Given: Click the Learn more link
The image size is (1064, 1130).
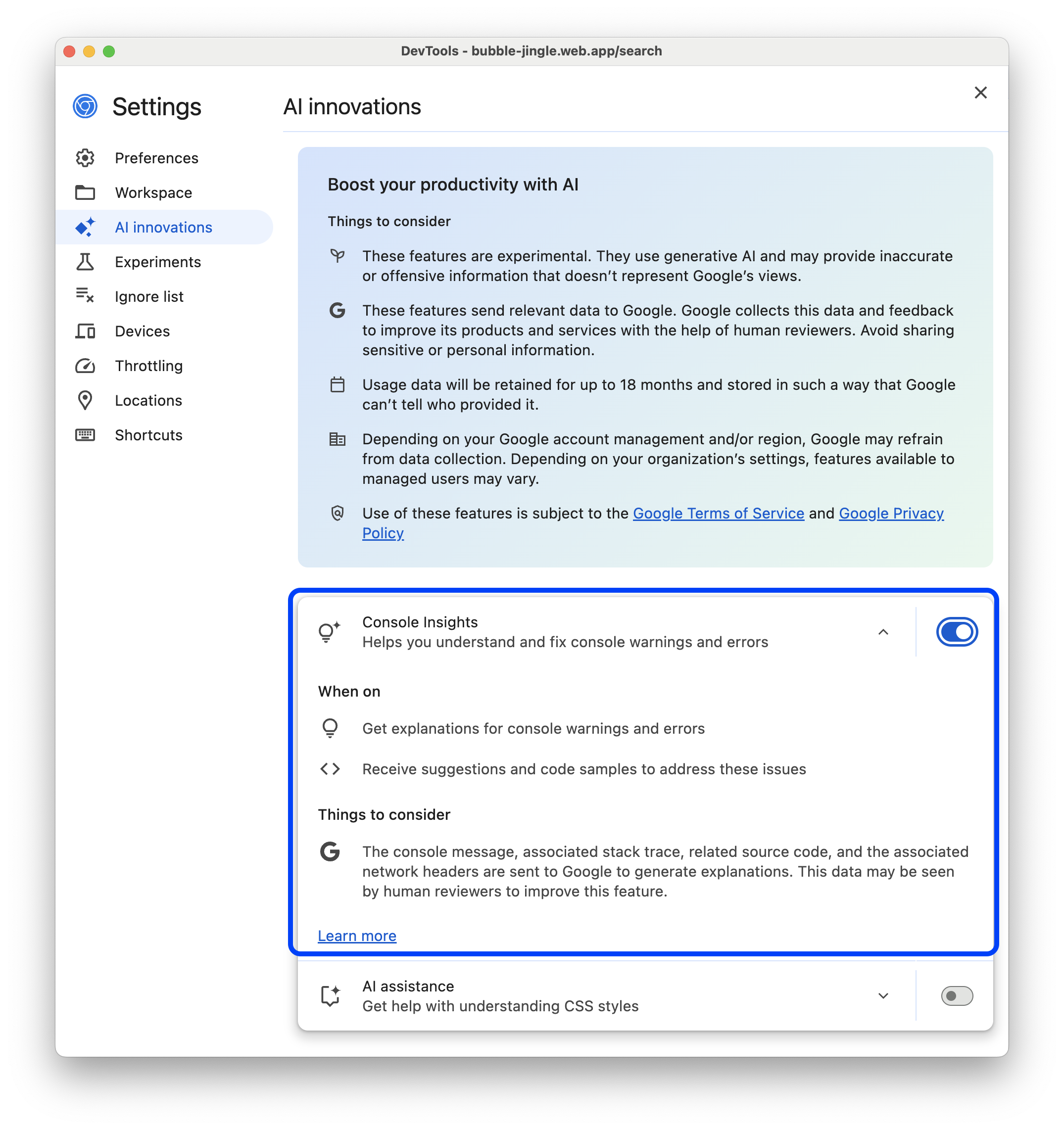Looking at the screenshot, I should click(x=356, y=936).
